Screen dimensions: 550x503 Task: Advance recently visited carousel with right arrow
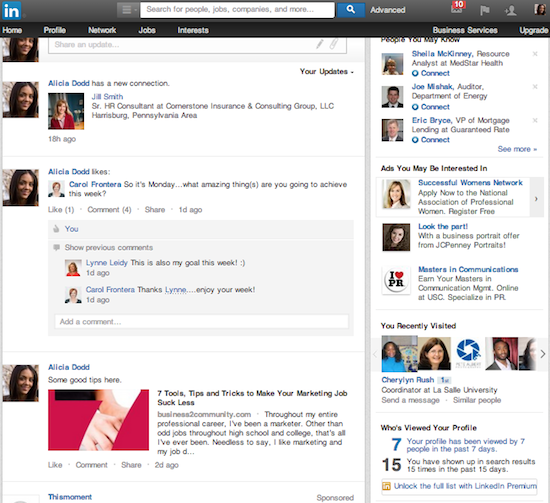[x=542, y=354]
